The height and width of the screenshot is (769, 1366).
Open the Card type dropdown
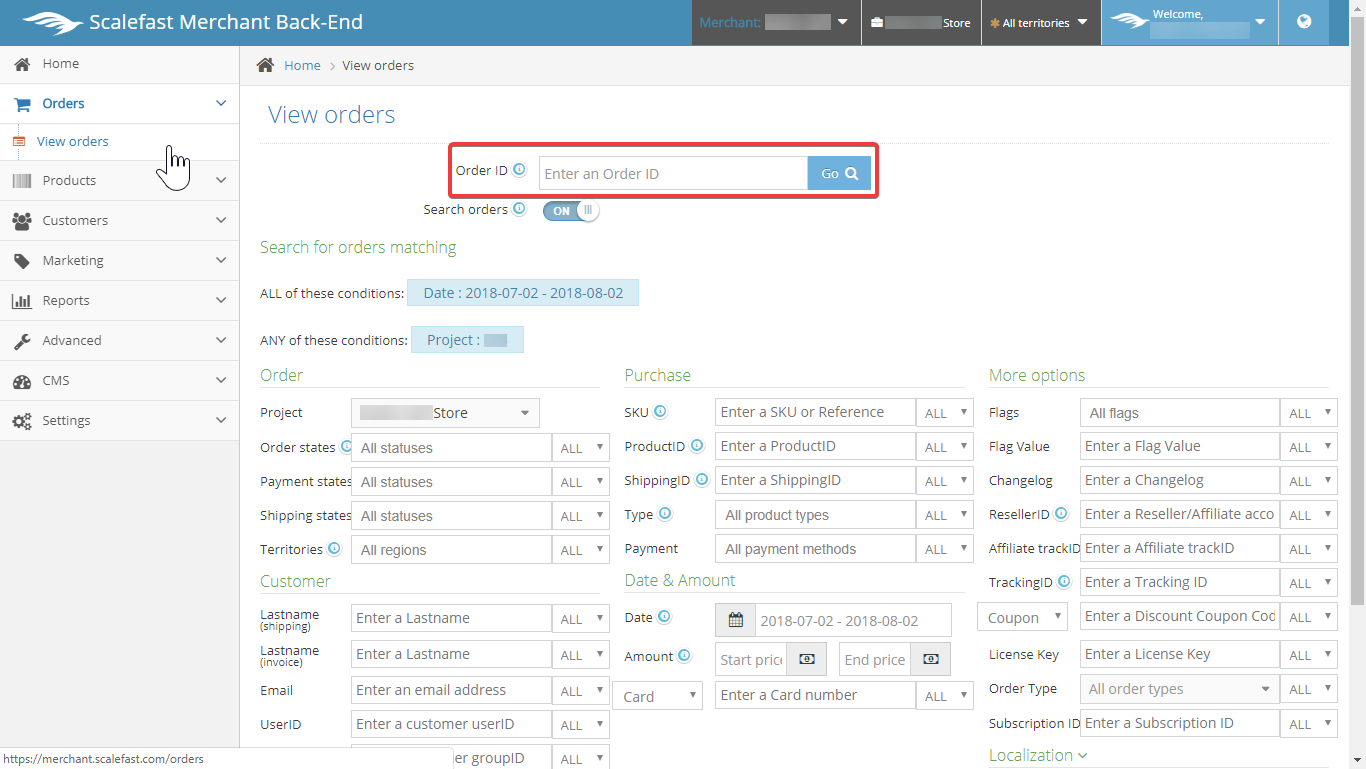click(x=657, y=696)
